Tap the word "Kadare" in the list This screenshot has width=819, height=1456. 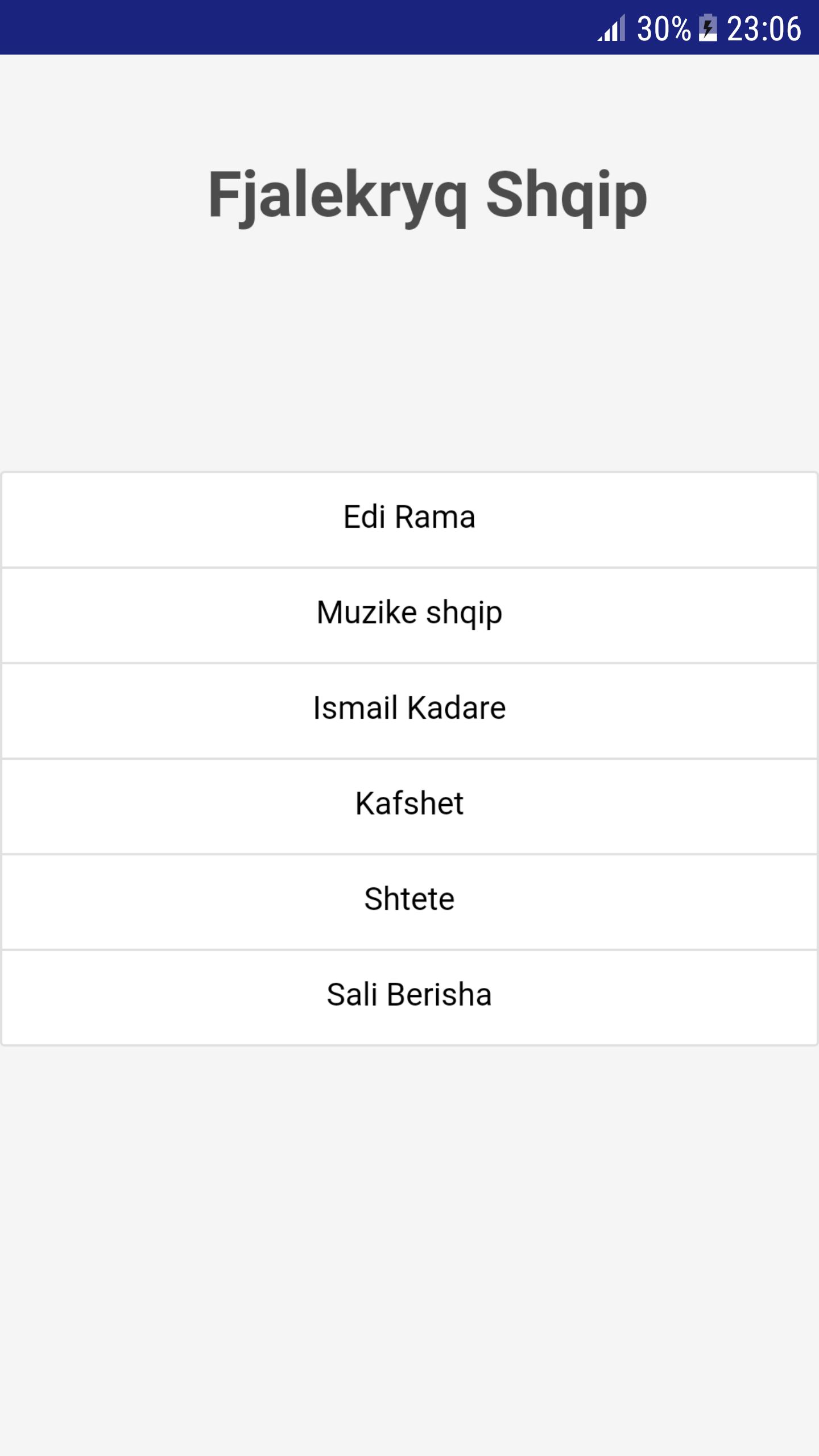pos(457,709)
